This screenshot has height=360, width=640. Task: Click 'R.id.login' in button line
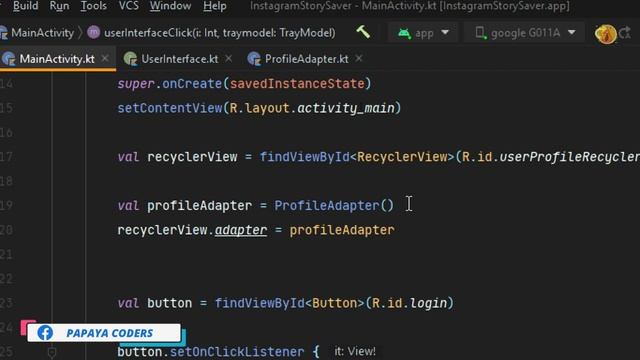click(410, 303)
